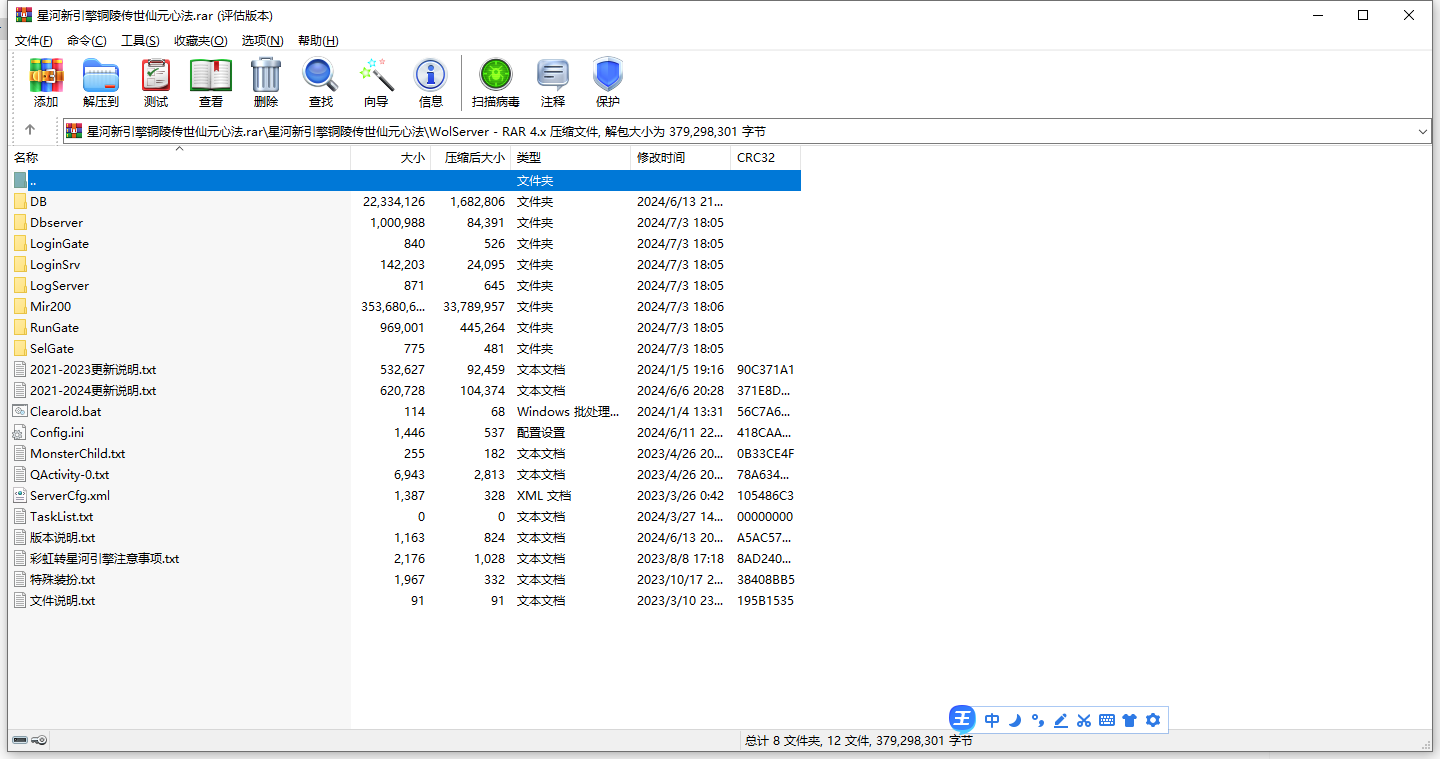Sort by 修改时间 column header
Image resolution: width=1440 pixels, height=759 pixels.
[661, 158]
